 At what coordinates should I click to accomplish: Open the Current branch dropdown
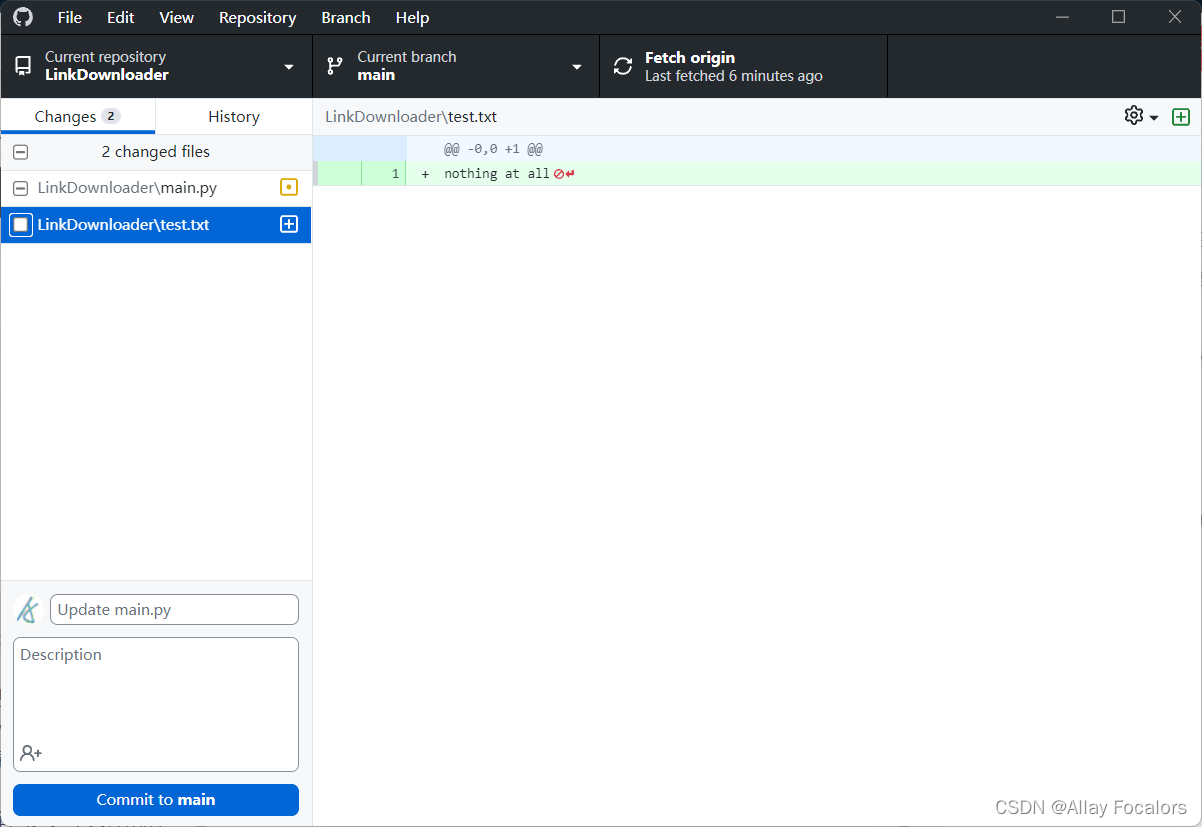577,65
